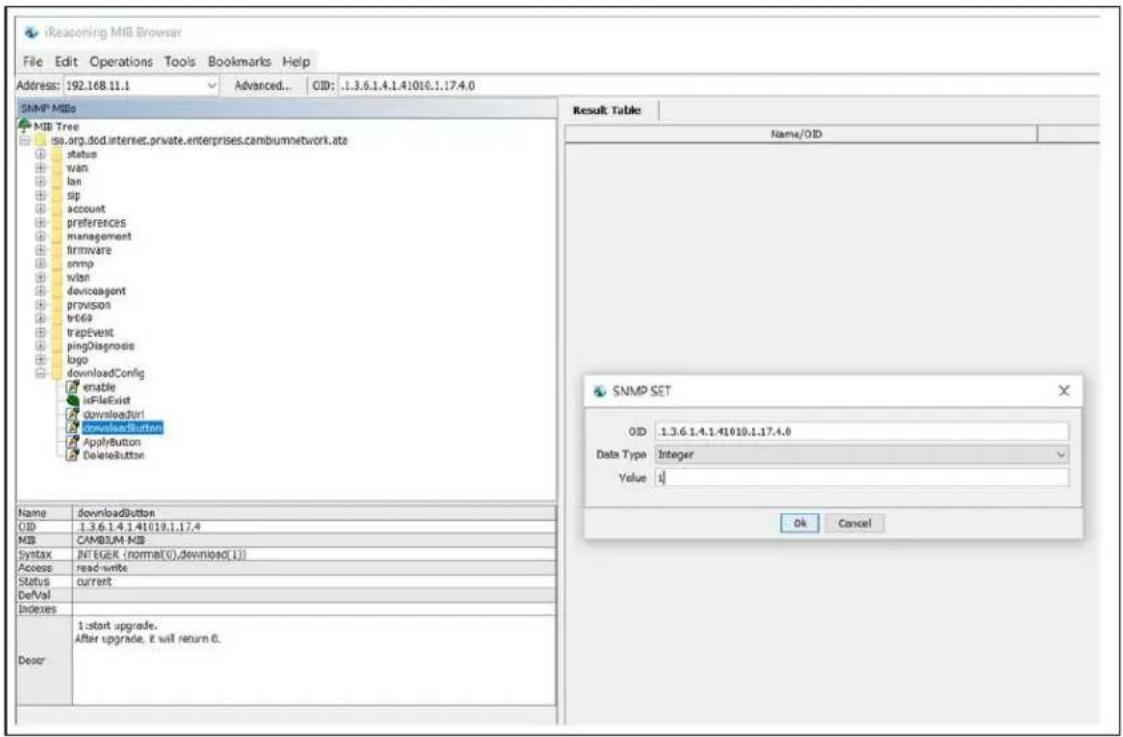The image size is (1123, 737).
Task: Collapse the root iso.org.dod node
Action: click(x=26, y=140)
